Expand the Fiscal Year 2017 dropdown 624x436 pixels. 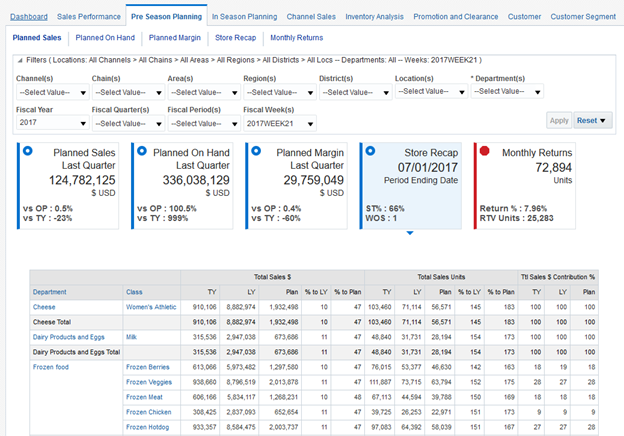click(x=52, y=123)
